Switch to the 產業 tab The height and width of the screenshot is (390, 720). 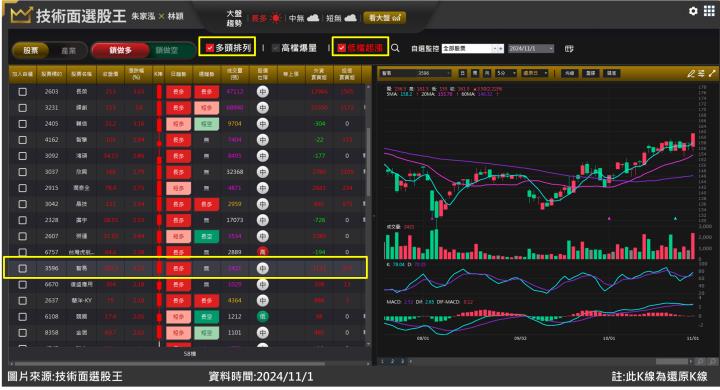point(68,51)
